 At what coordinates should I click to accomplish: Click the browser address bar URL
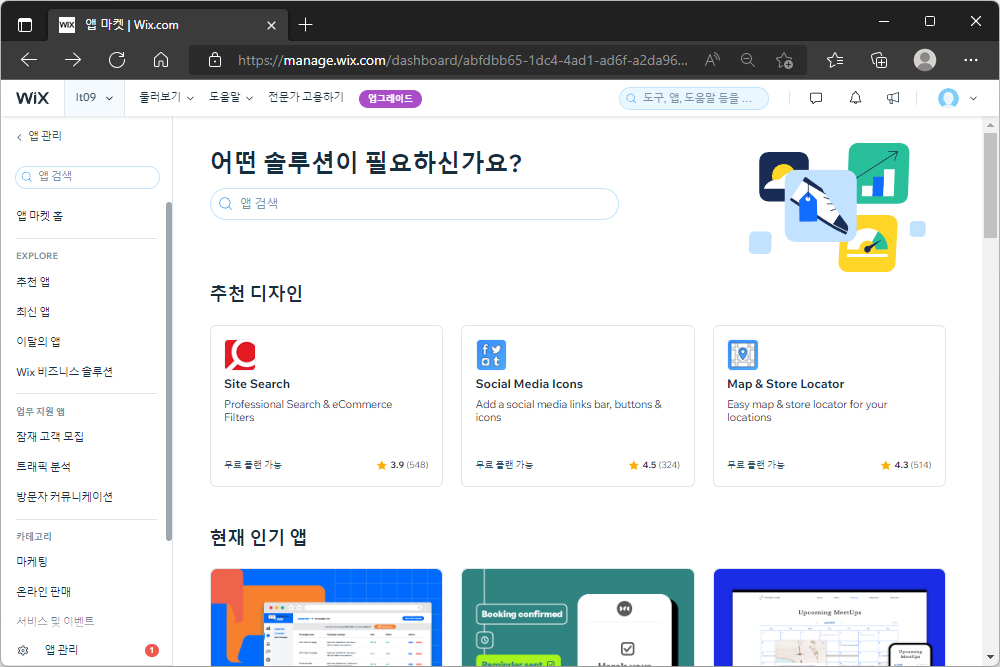click(x=462, y=61)
